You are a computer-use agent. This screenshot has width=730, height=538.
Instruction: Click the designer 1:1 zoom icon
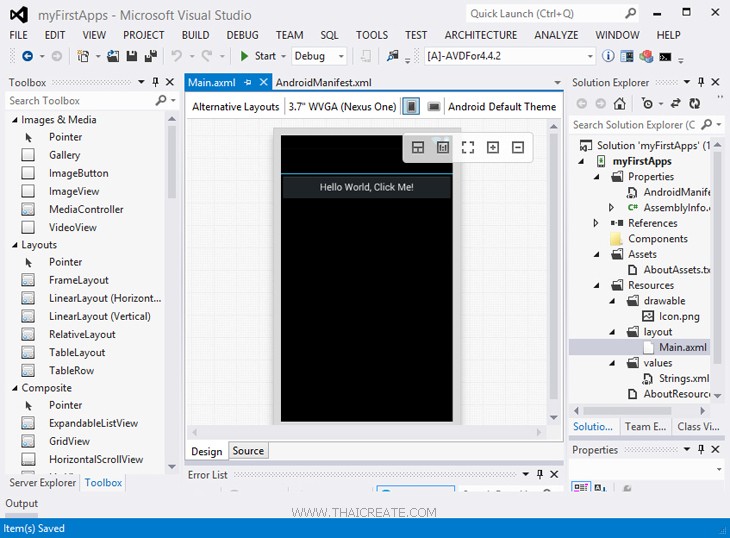(x=443, y=148)
